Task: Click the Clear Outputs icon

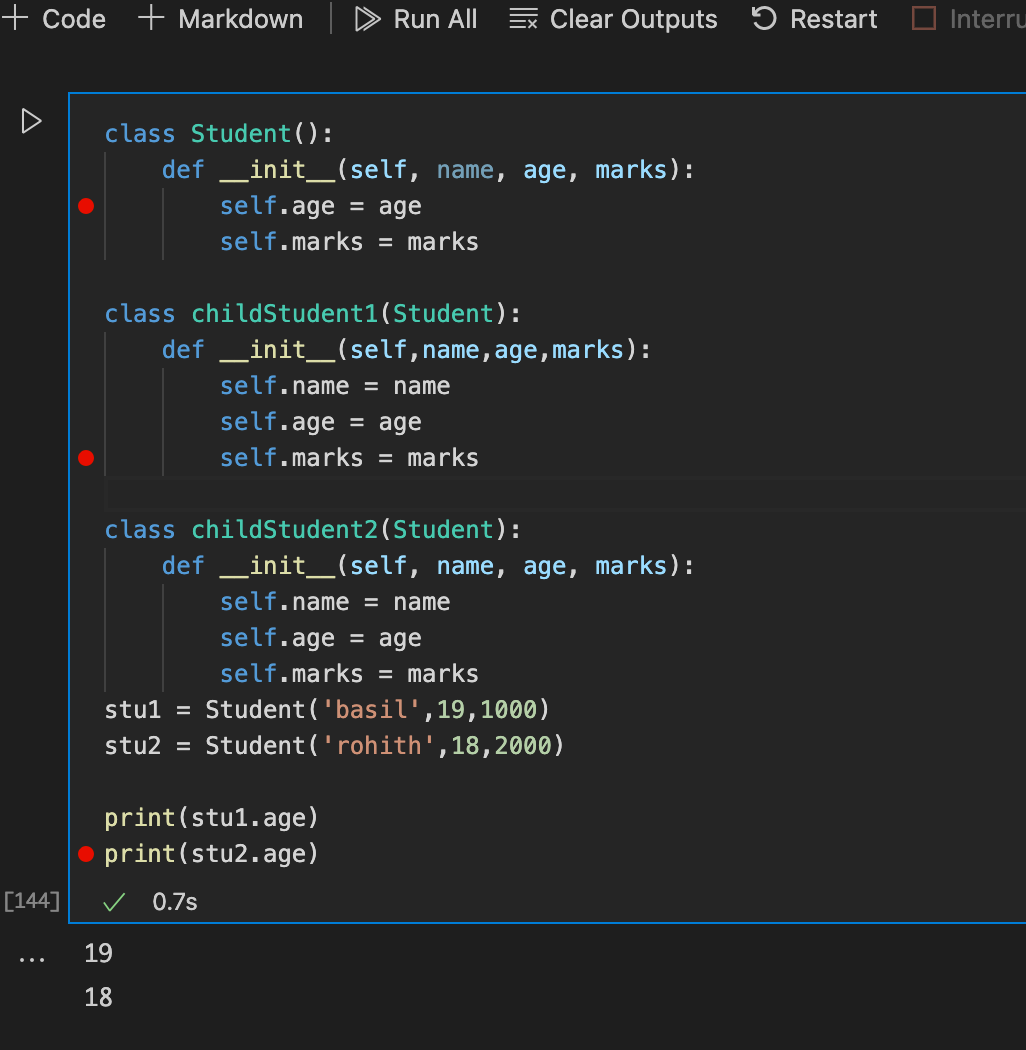Action: pos(521,18)
